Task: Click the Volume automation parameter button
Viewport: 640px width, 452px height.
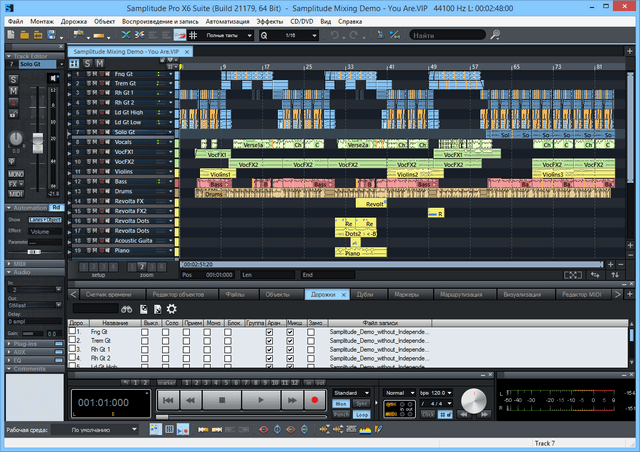Action: coord(38,231)
